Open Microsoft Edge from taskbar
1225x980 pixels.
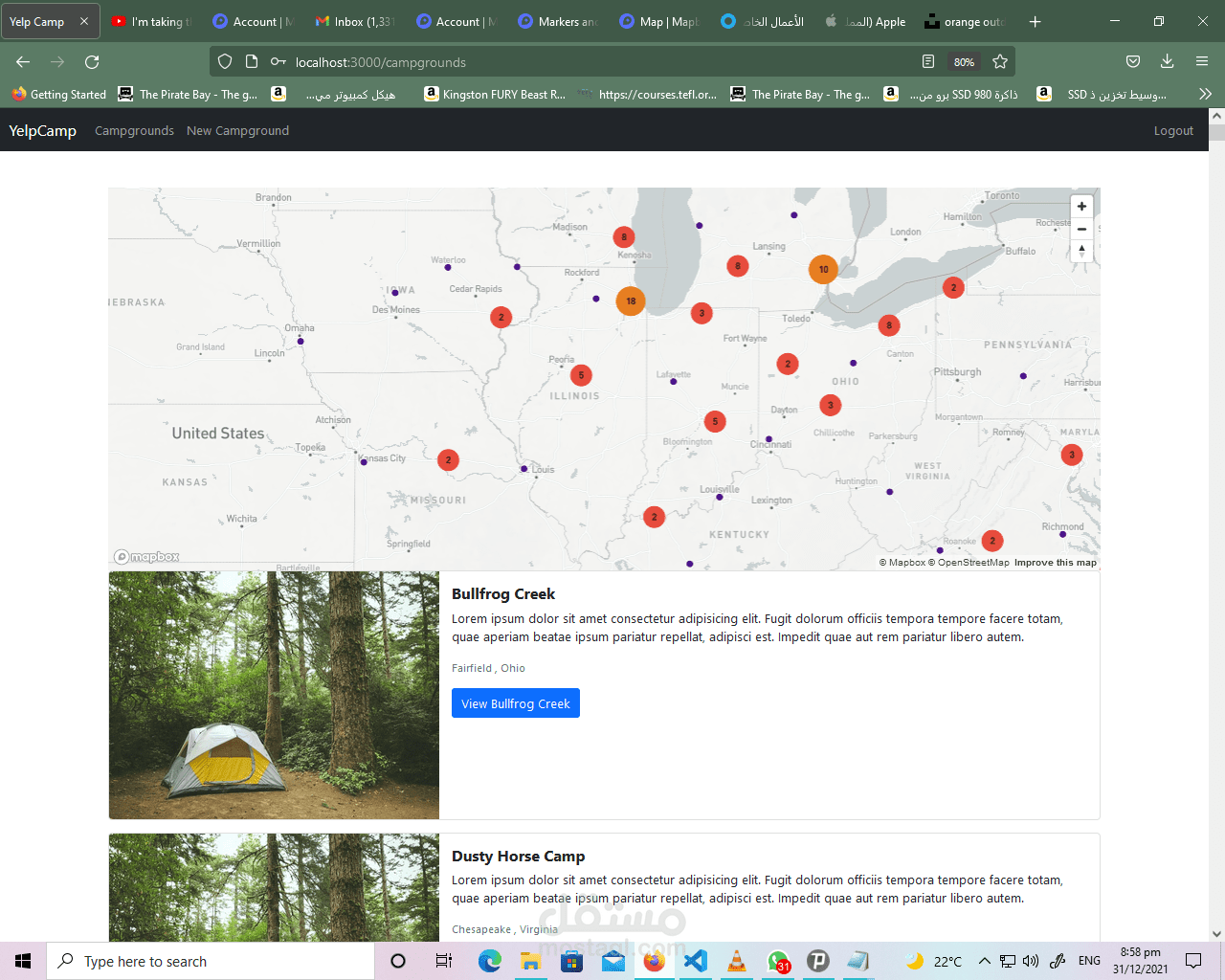490,961
